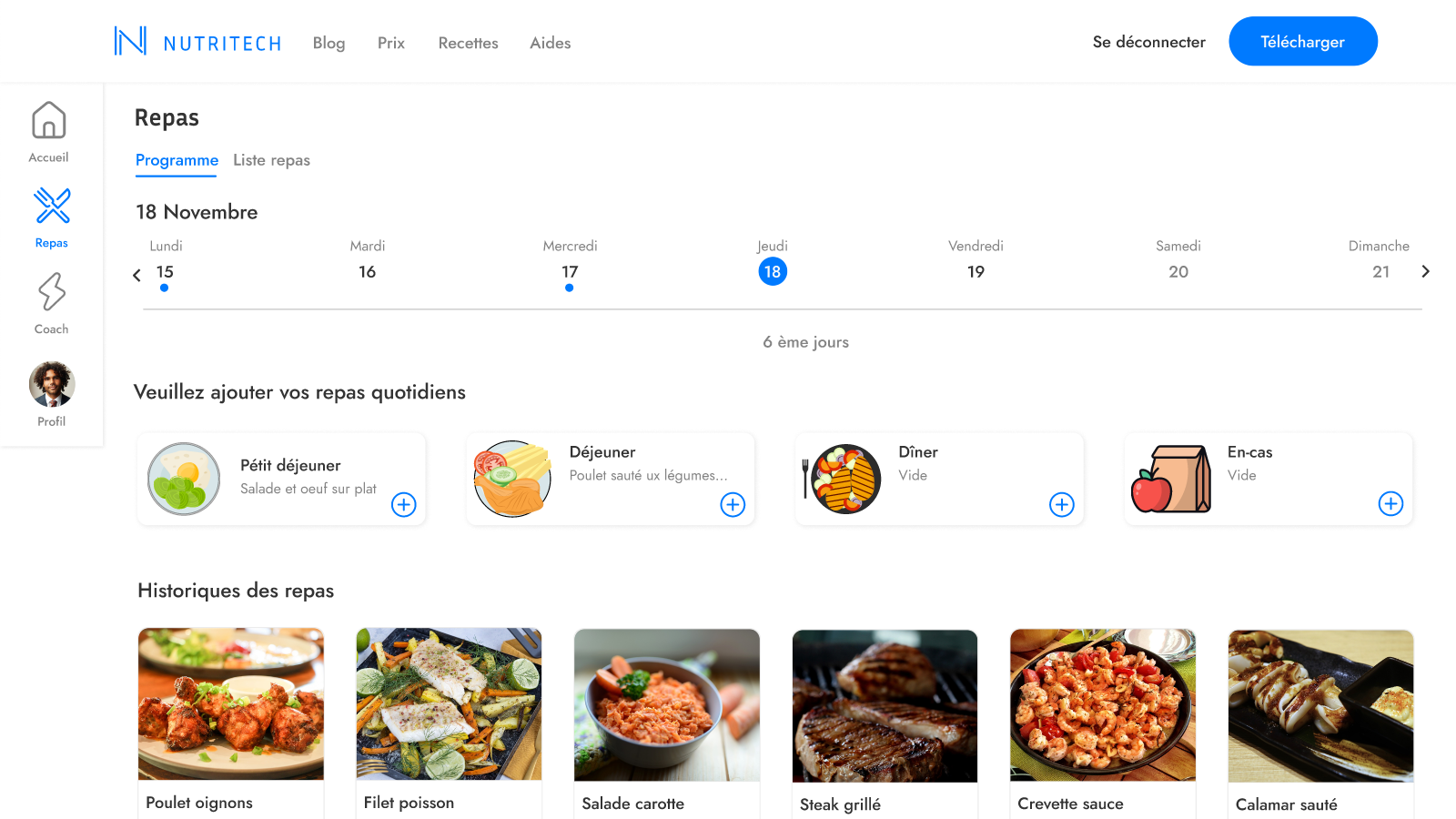
Task: Add a meal to Pétit déjeuner
Action: pos(404,505)
